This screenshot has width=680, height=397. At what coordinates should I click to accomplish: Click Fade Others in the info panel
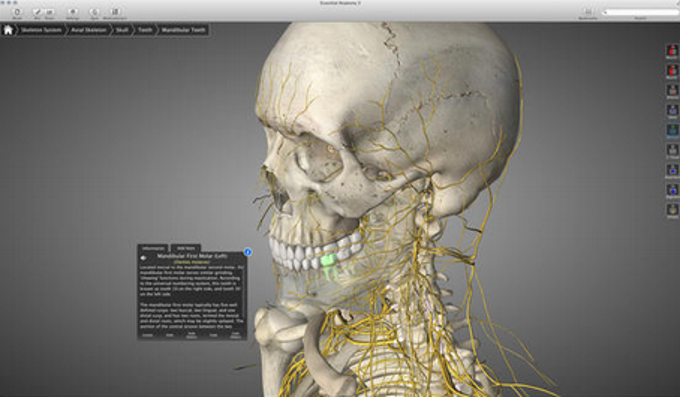click(x=235, y=335)
